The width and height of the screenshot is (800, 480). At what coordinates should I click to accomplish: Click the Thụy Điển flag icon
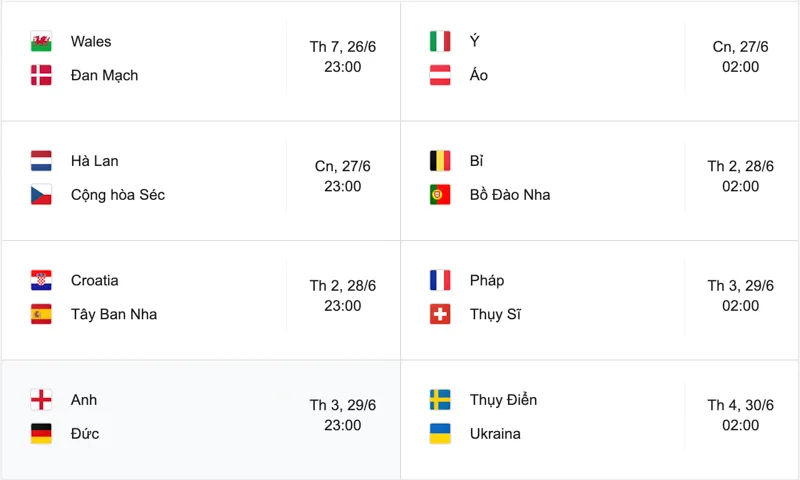tap(440, 400)
